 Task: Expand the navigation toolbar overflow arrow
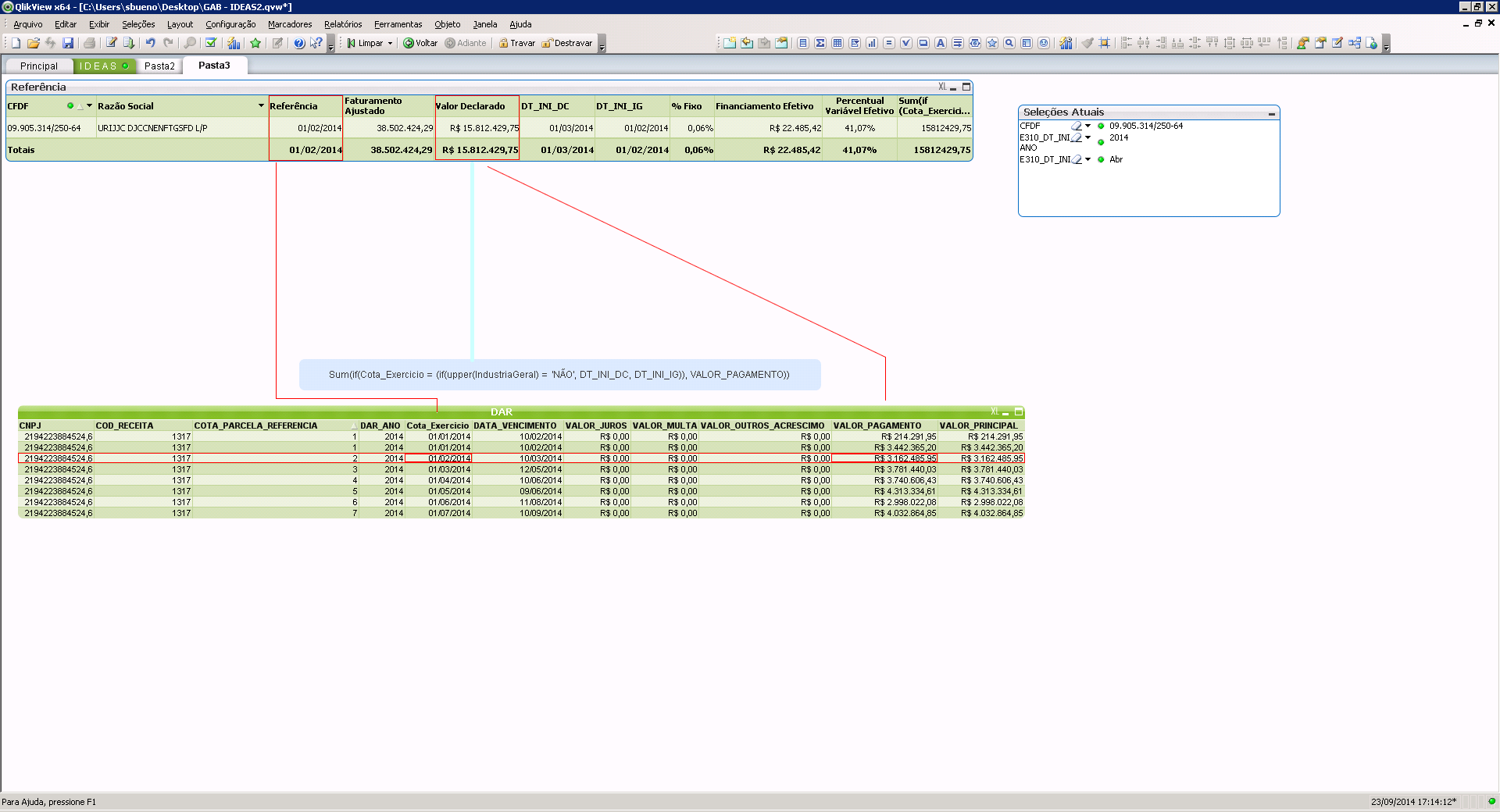pyautogui.click(x=602, y=45)
